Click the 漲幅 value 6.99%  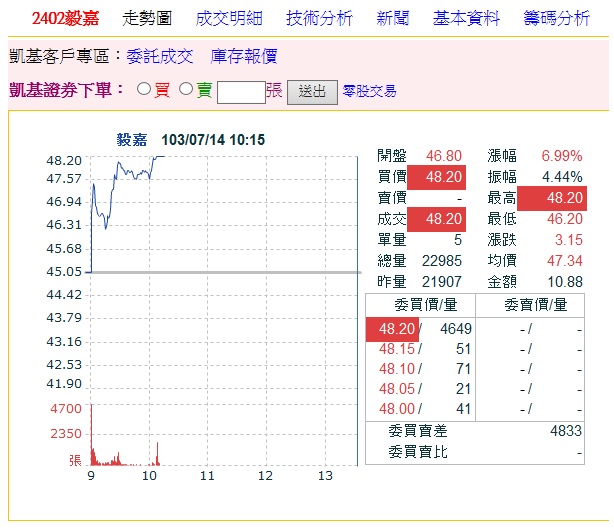562,156
